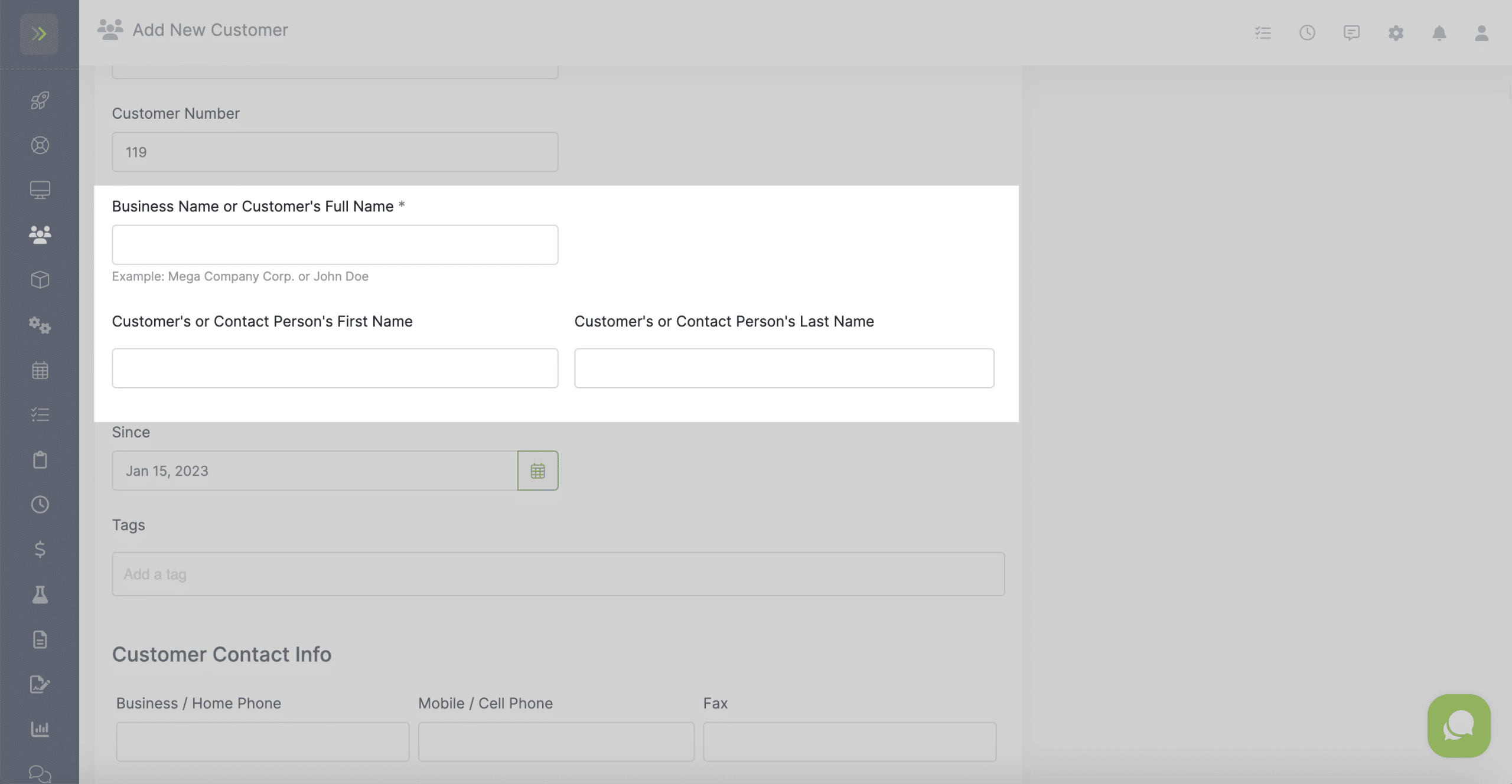The width and height of the screenshot is (1512, 784).
Task: Open the document icon in sidebar
Action: pyautogui.click(x=40, y=639)
